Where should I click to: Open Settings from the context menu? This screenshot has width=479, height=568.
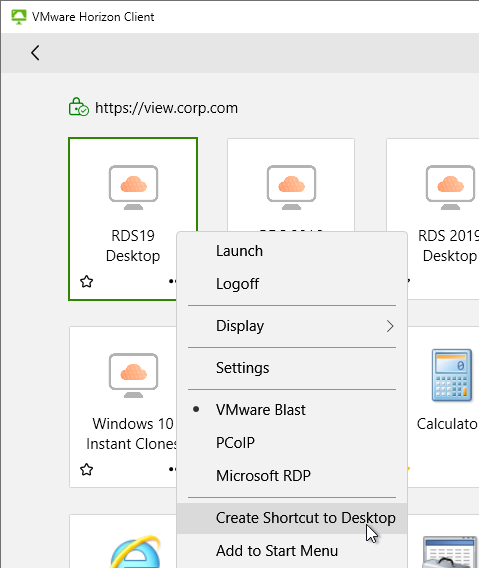(292, 368)
